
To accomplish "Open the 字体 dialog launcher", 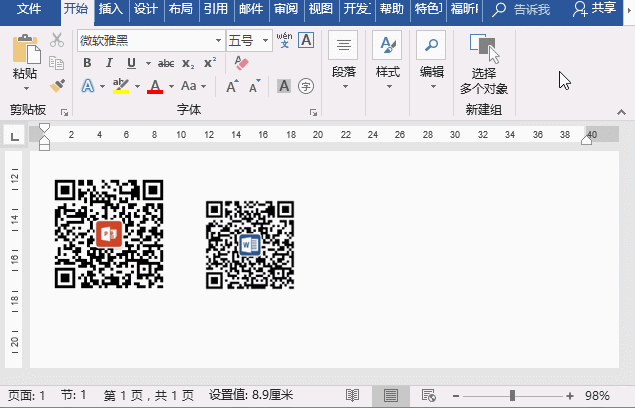I will tap(313, 112).
